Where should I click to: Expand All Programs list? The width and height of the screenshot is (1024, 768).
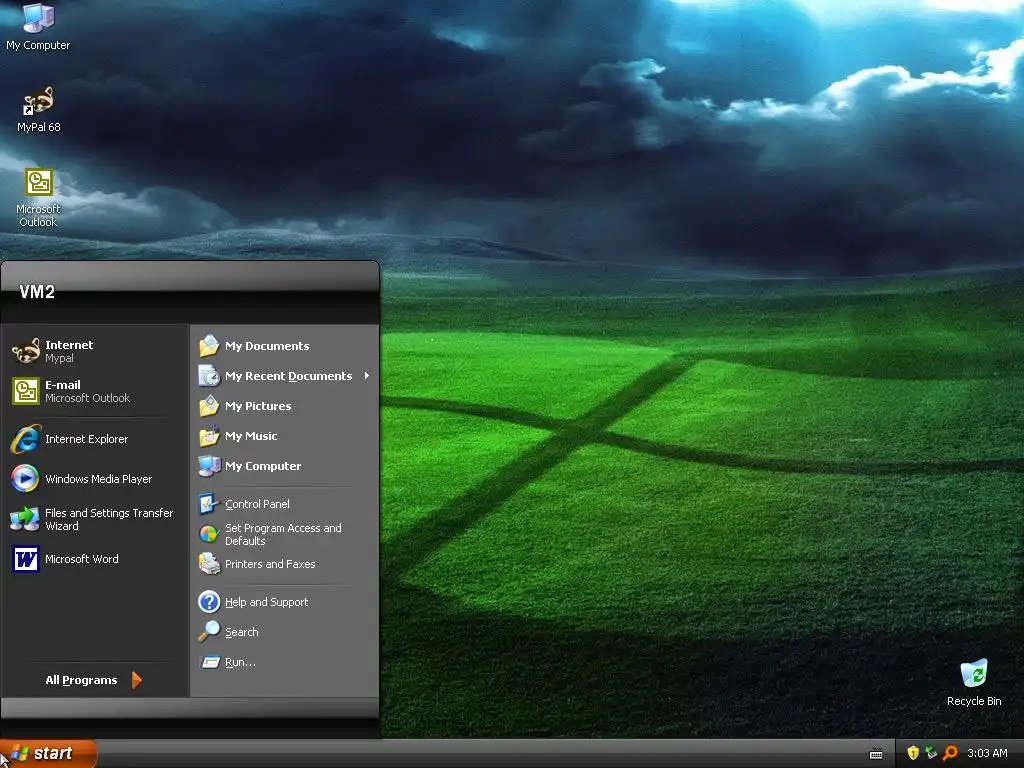(x=93, y=680)
